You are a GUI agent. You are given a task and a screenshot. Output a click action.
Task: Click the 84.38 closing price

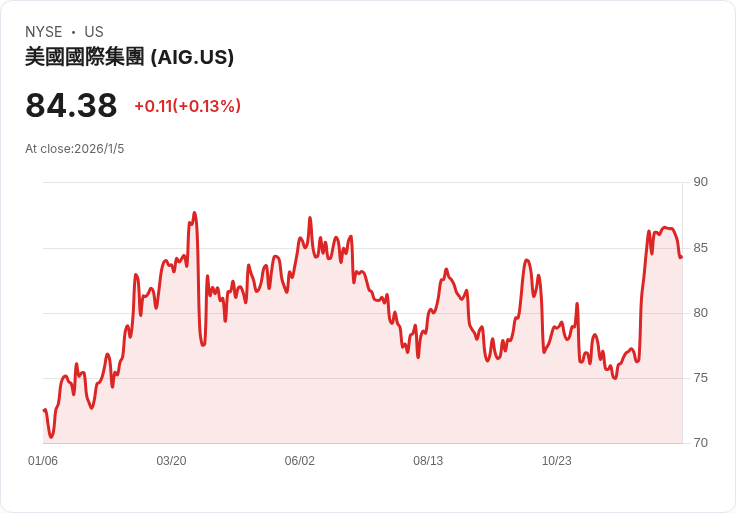pyautogui.click(x=71, y=105)
